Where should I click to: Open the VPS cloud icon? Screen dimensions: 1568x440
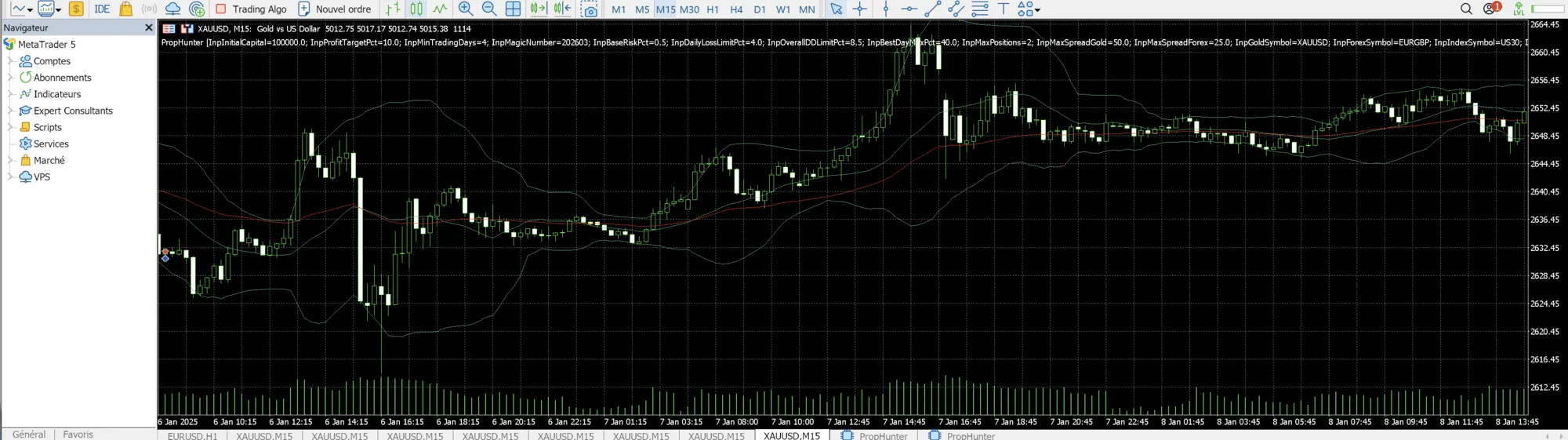coord(172,9)
